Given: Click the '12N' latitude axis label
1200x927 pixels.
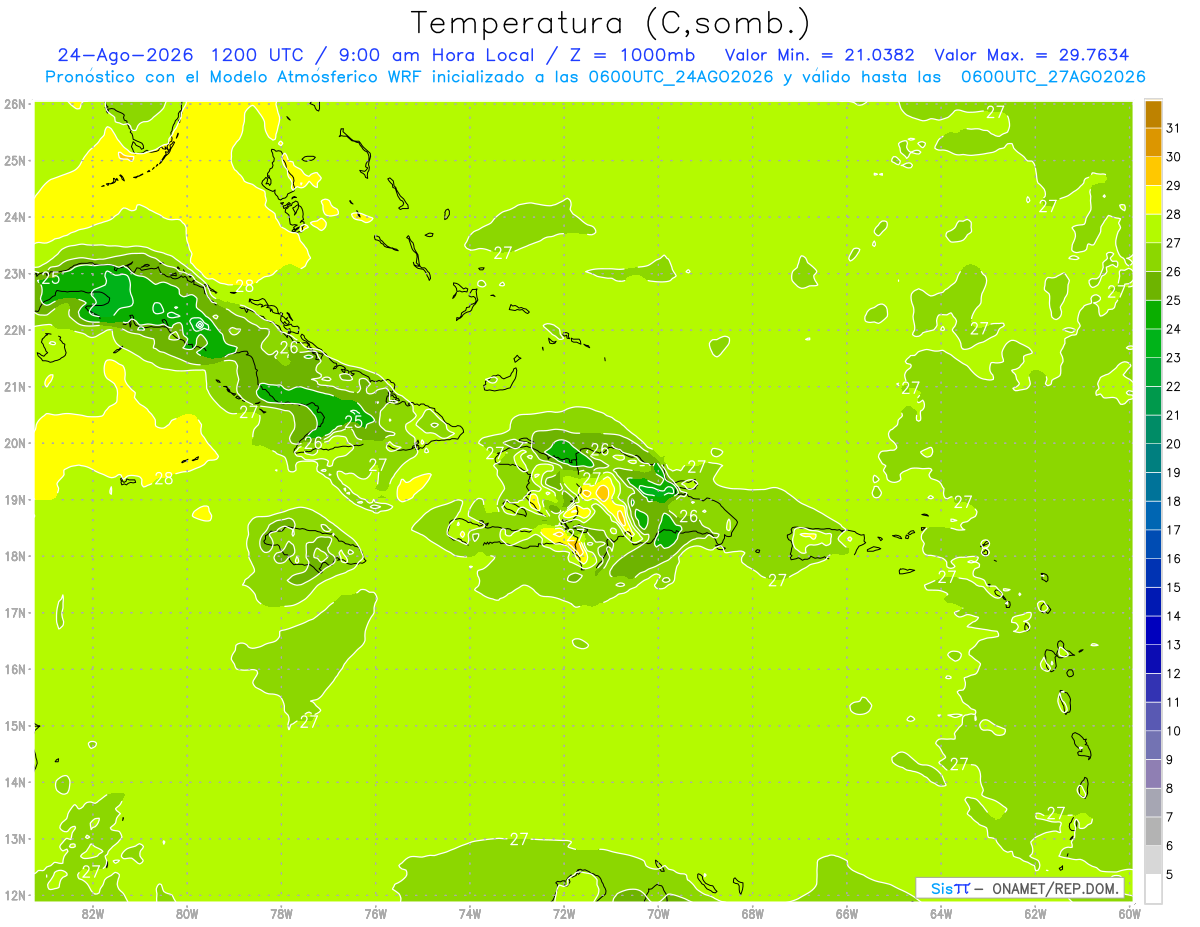Looking at the screenshot, I should [x=15, y=895].
